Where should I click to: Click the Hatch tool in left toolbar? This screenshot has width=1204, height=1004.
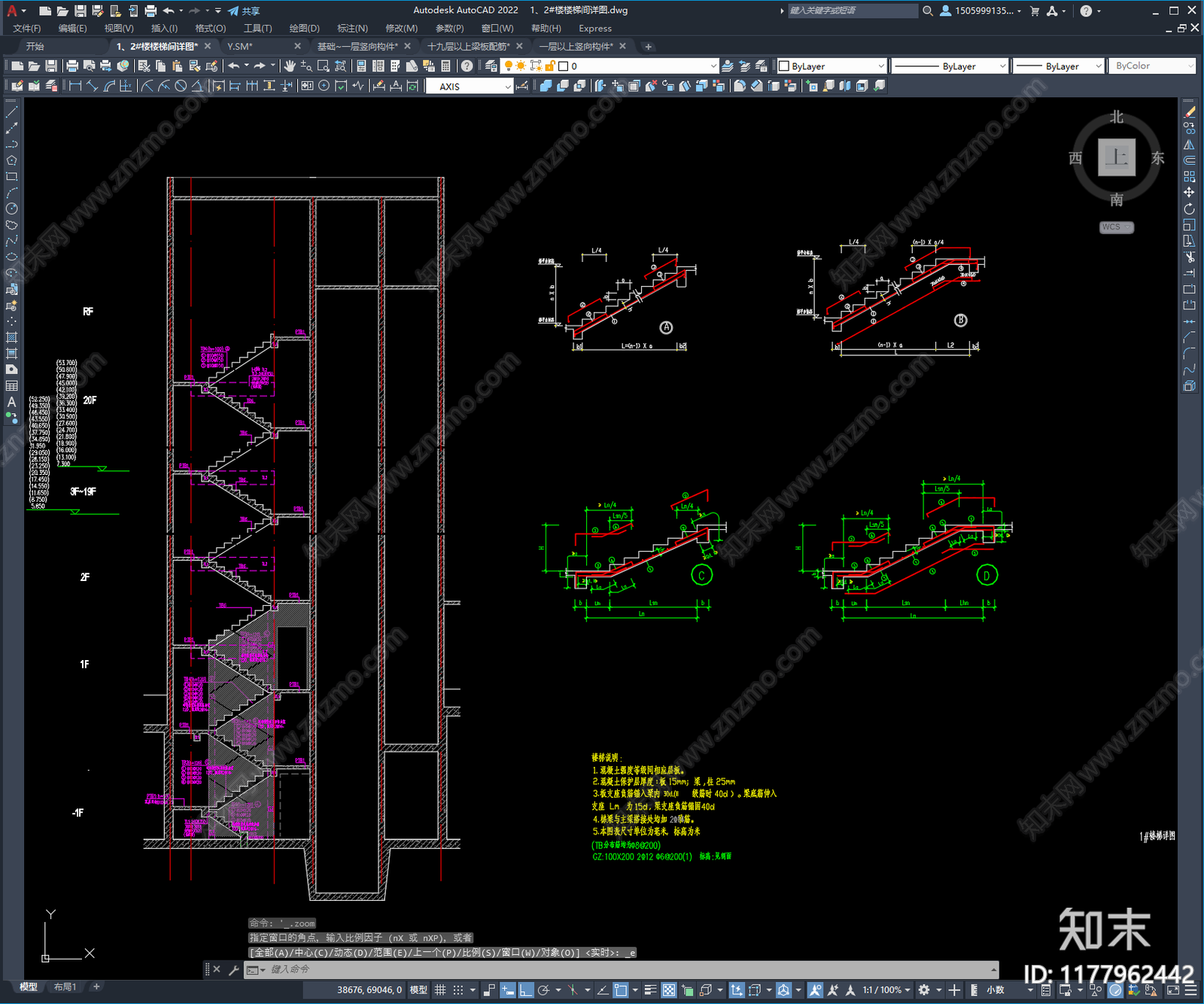[x=11, y=337]
